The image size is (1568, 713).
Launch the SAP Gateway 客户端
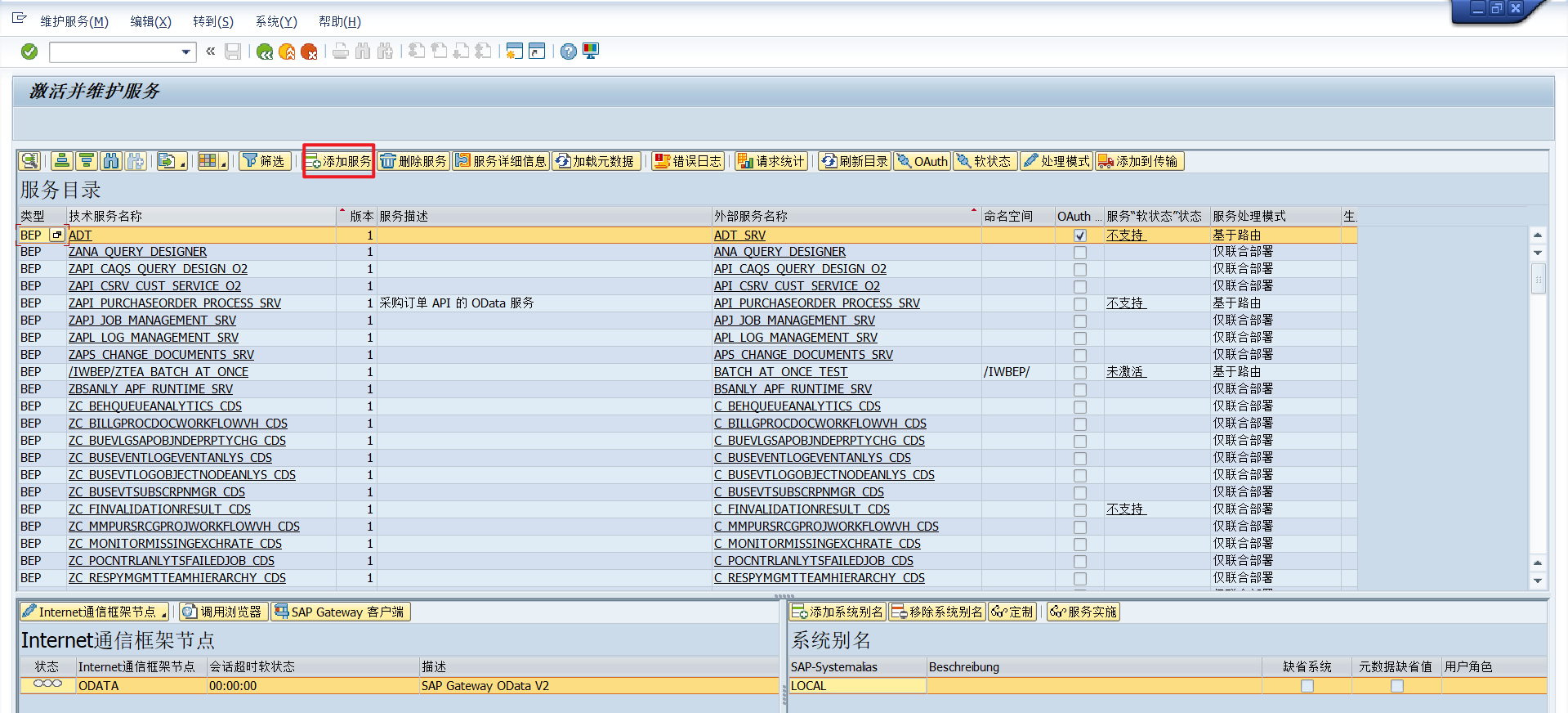click(340, 612)
